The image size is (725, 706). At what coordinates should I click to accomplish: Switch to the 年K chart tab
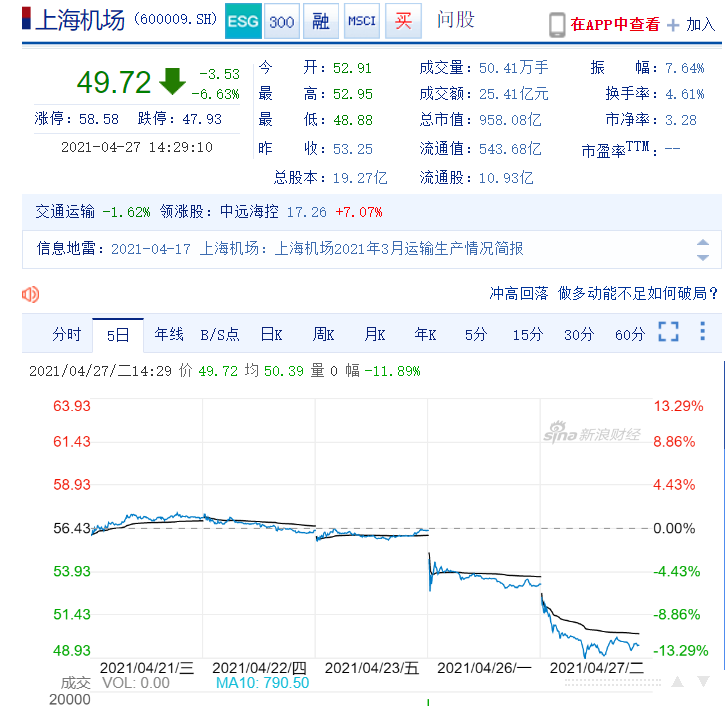click(x=425, y=334)
